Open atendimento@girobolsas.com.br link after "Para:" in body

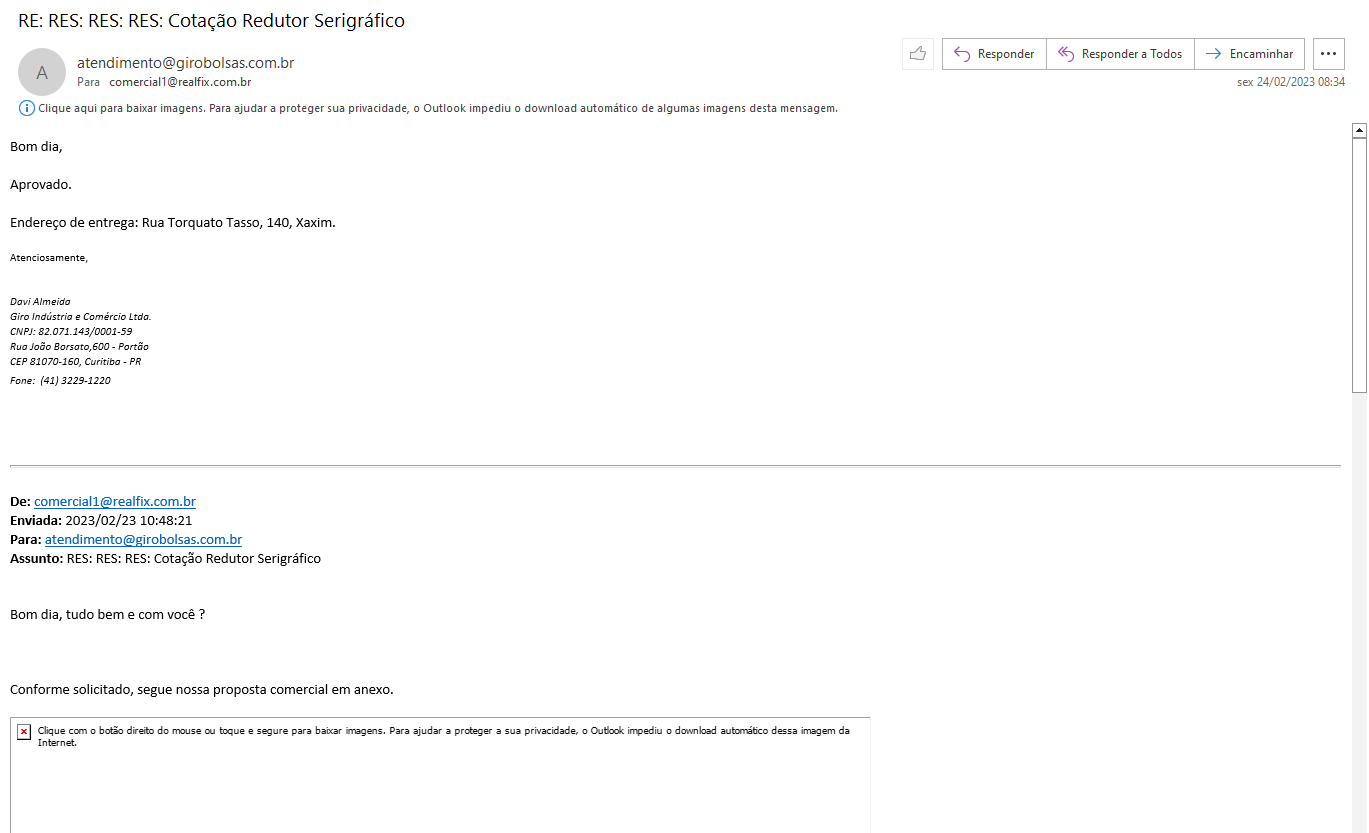click(x=143, y=540)
